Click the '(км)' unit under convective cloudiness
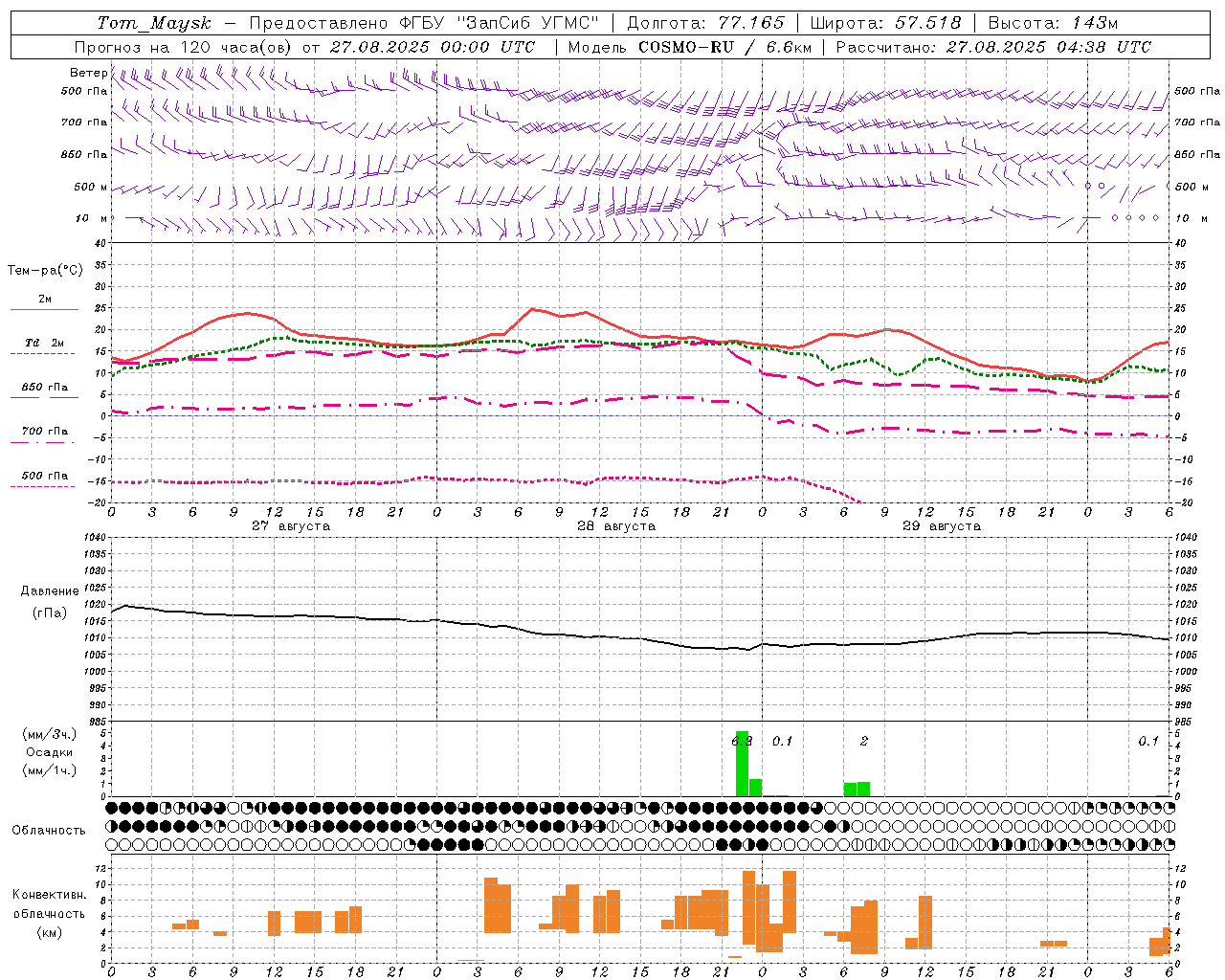The image size is (1225, 980). coord(49,932)
